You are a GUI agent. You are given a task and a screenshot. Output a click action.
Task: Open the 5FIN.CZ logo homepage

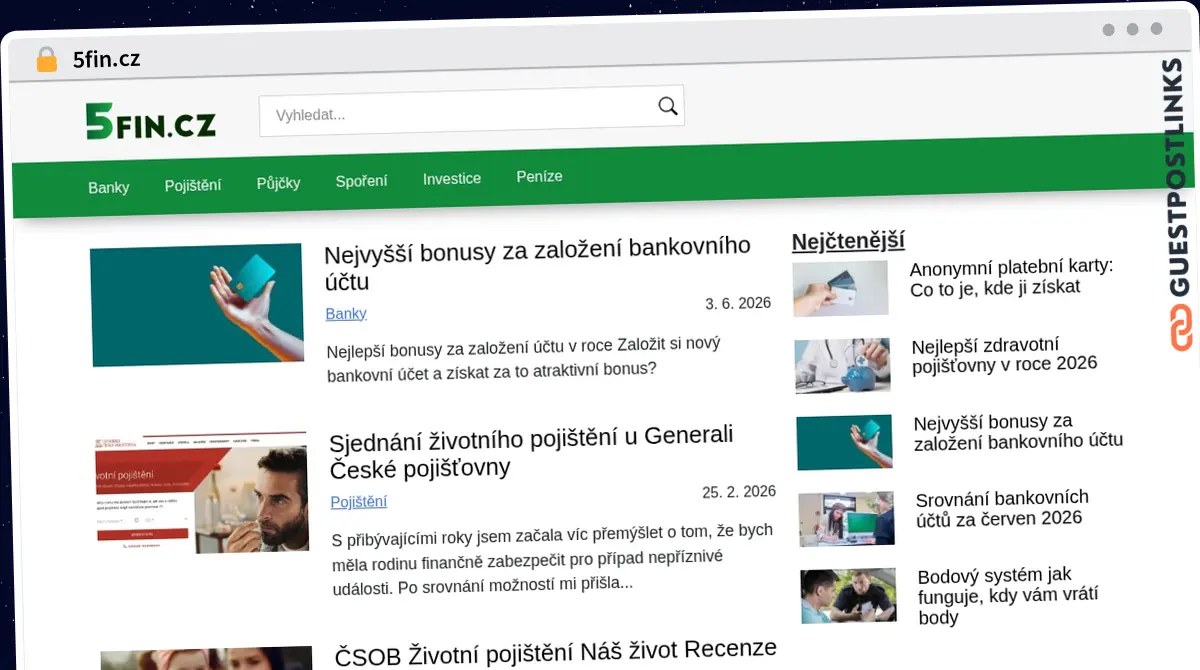click(x=151, y=121)
